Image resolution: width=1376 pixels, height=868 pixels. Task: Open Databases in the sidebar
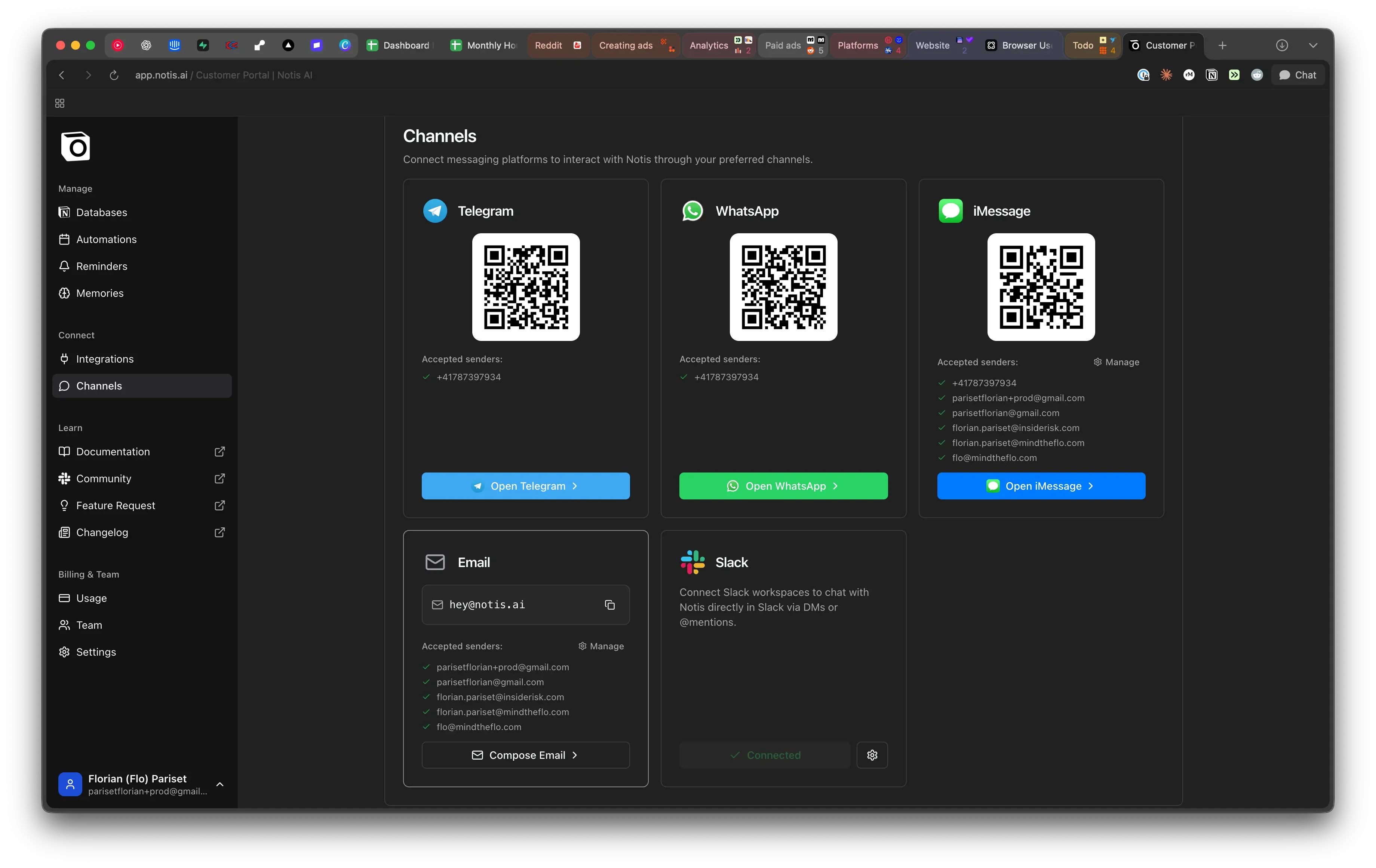142,212
